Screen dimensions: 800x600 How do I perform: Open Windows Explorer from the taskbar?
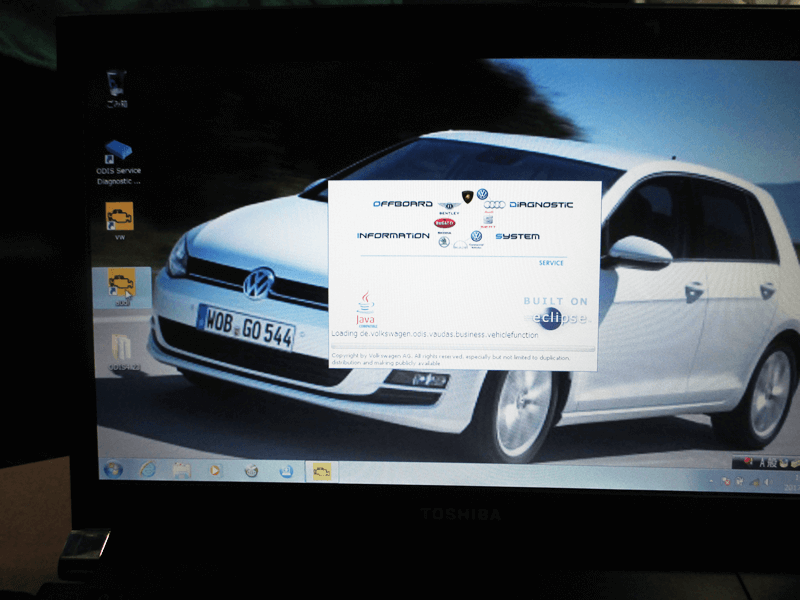pyautogui.click(x=182, y=470)
